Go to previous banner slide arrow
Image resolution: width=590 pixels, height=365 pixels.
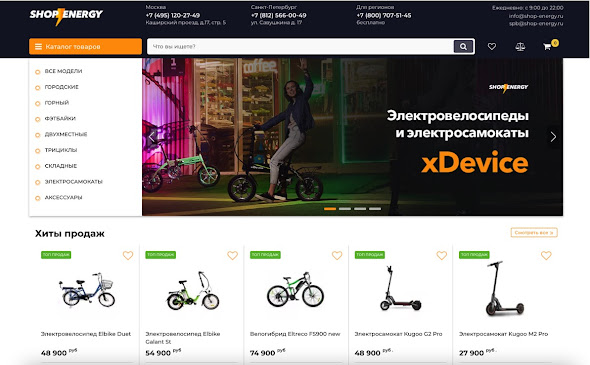[x=152, y=137]
